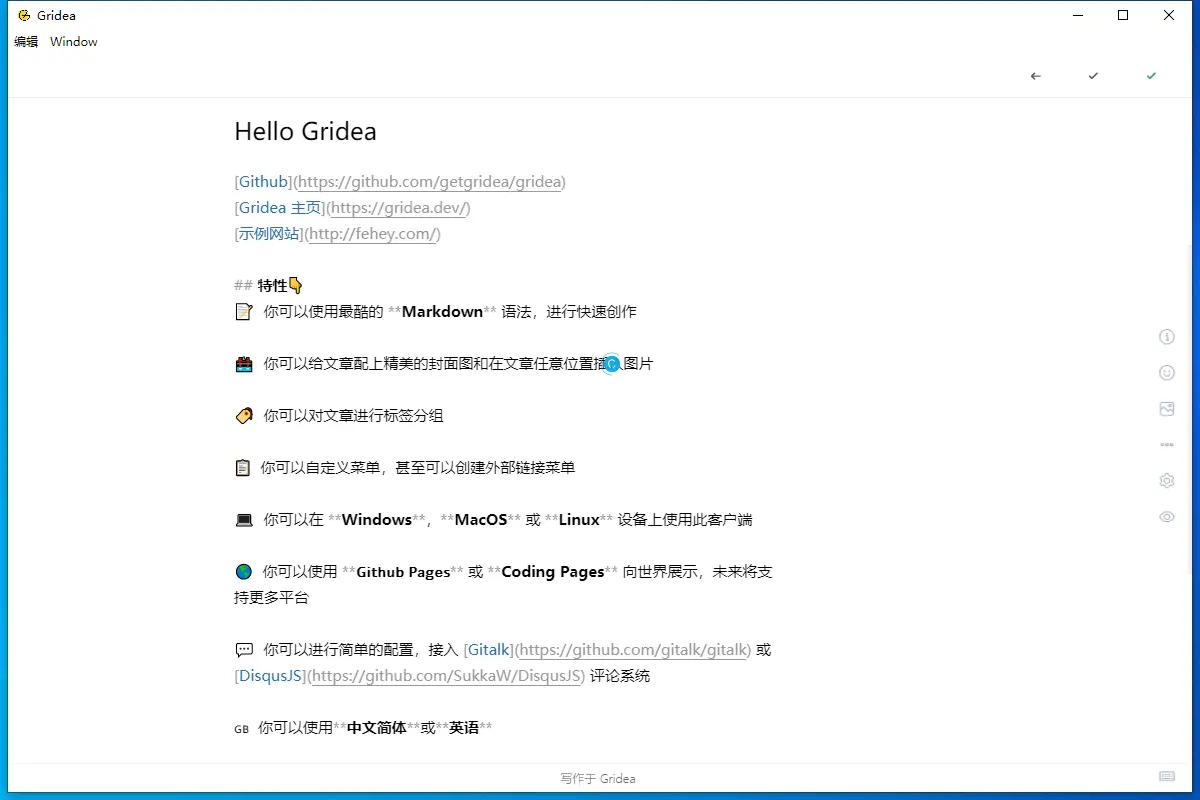Go back with the left arrow icon
This screenshot has height=800, width=1200.
click(1035, 76)
